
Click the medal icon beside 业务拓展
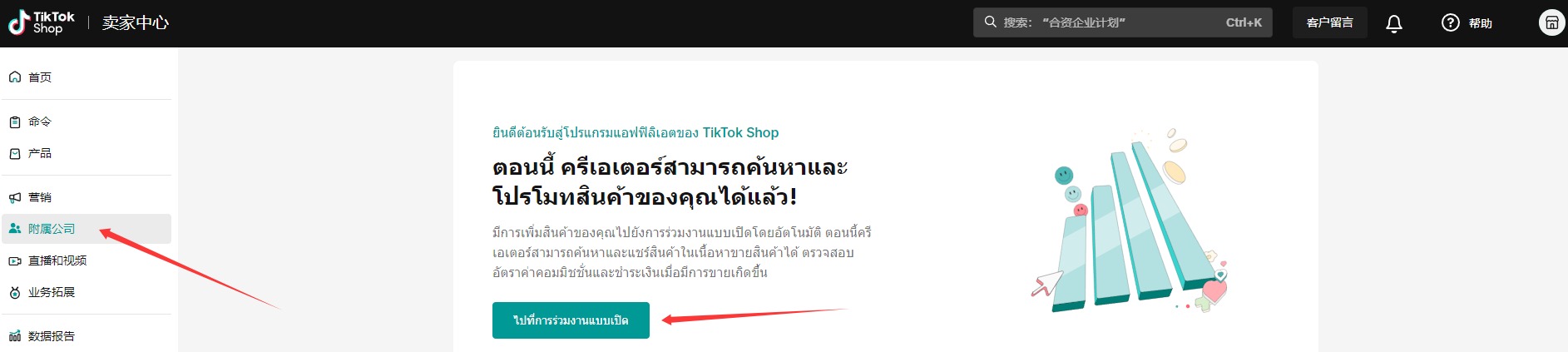[x=15, y=292]
